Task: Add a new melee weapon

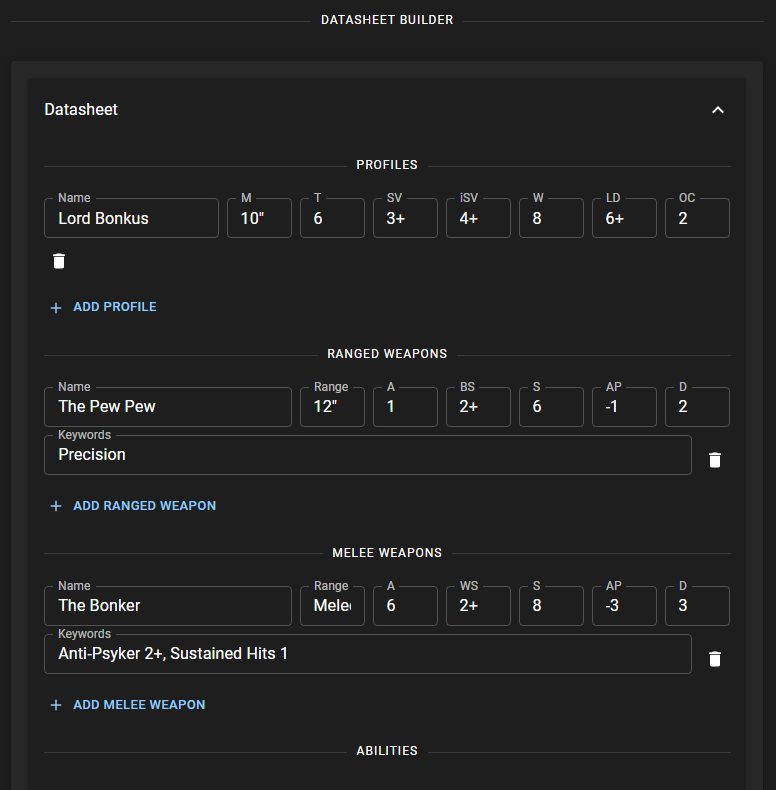Action: (128, 705)
